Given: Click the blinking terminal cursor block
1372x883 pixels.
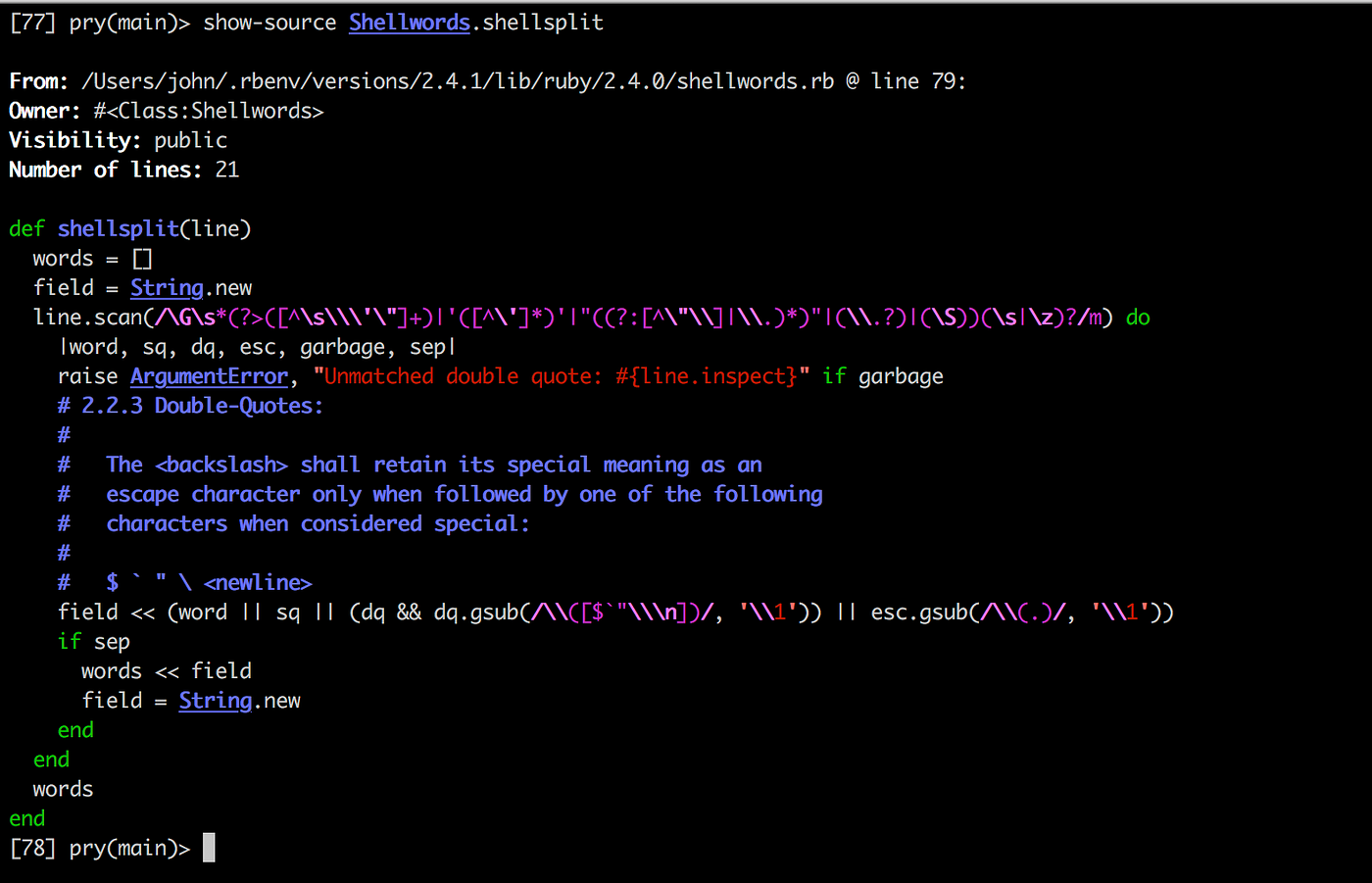Looking at the screenshot, I should click(207, 847).
